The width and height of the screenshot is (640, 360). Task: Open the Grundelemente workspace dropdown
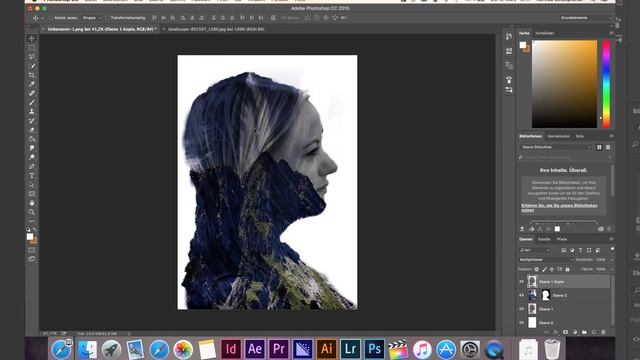pyautogui.click(x=586, y=18)
